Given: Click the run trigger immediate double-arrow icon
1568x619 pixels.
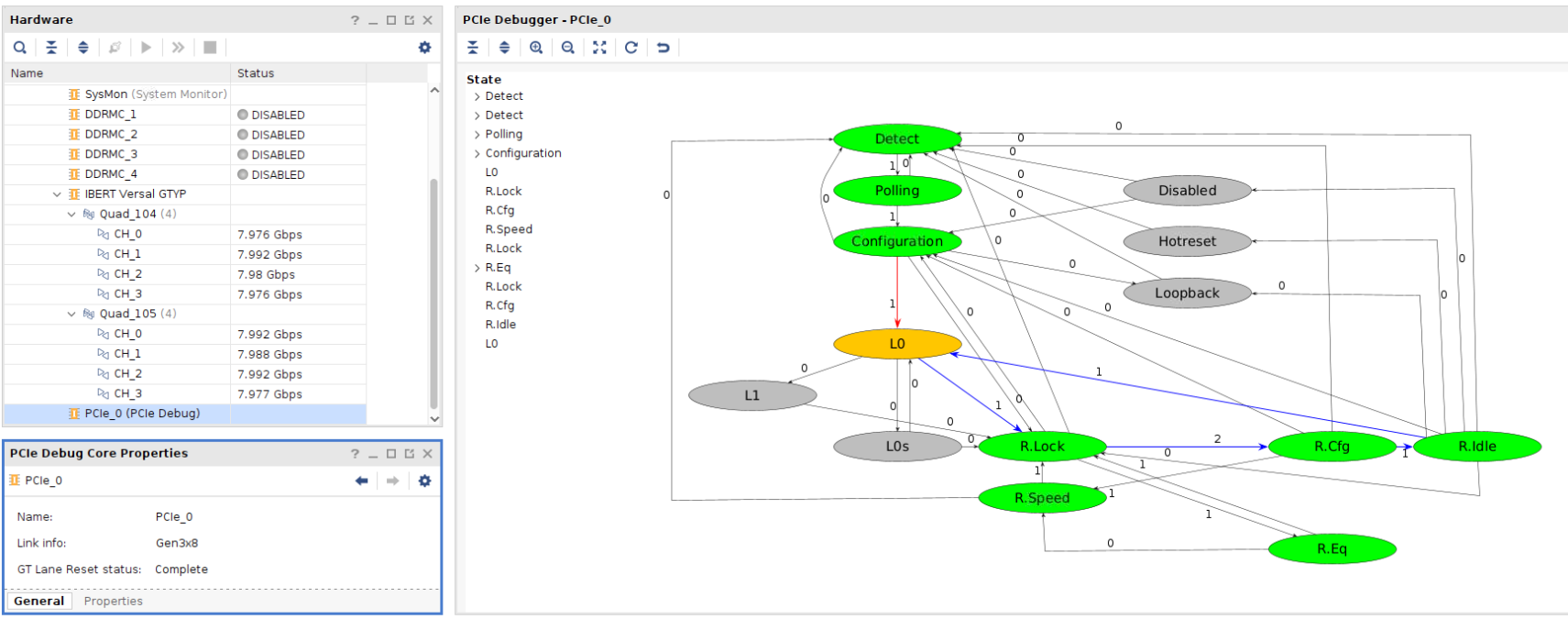Looking at the screenshot, I should point(178,48).
